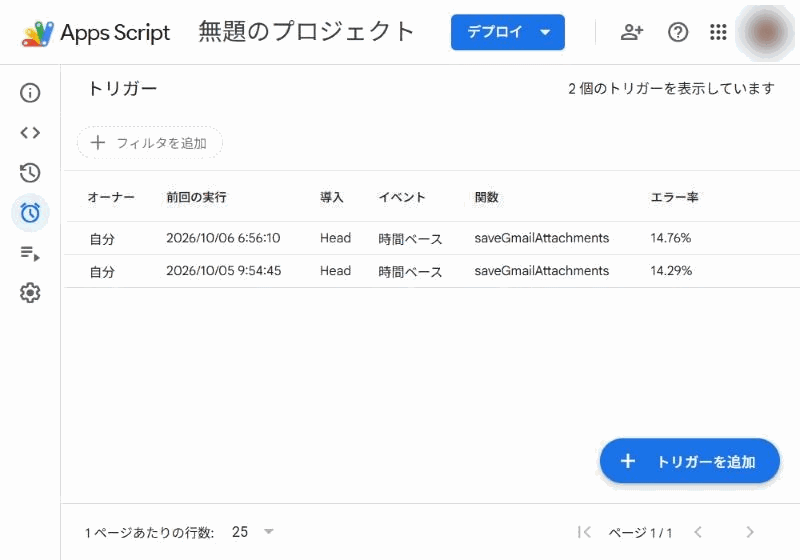Click error rate 14.29% cell

671,271
